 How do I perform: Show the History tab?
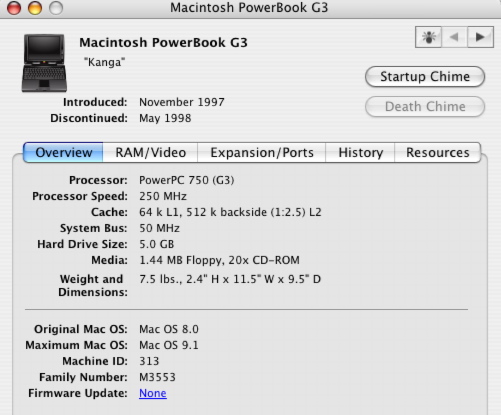pos(360,152)
